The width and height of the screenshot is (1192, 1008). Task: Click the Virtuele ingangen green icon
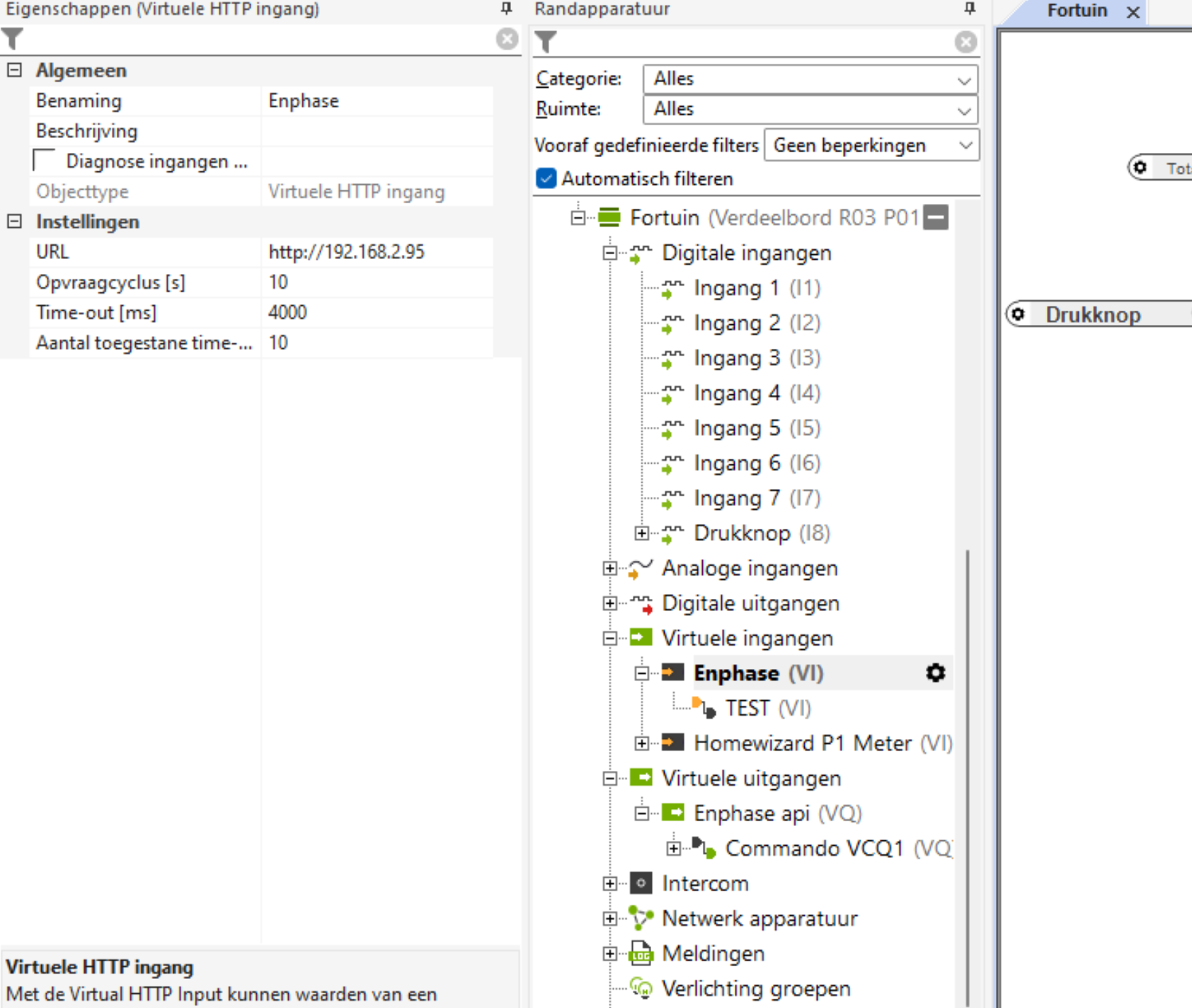pos(641,638)
